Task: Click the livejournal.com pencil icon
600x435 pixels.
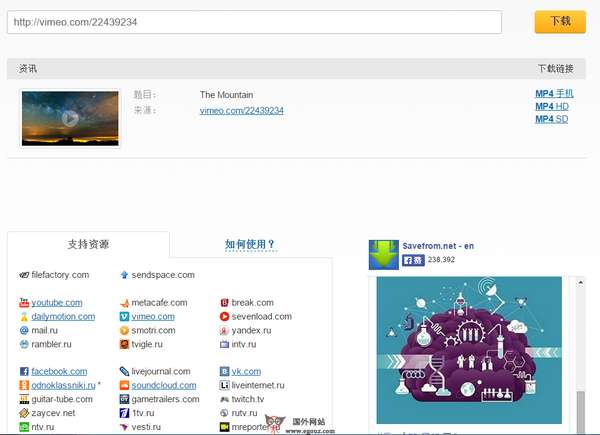Action: [x=124, y=371]
